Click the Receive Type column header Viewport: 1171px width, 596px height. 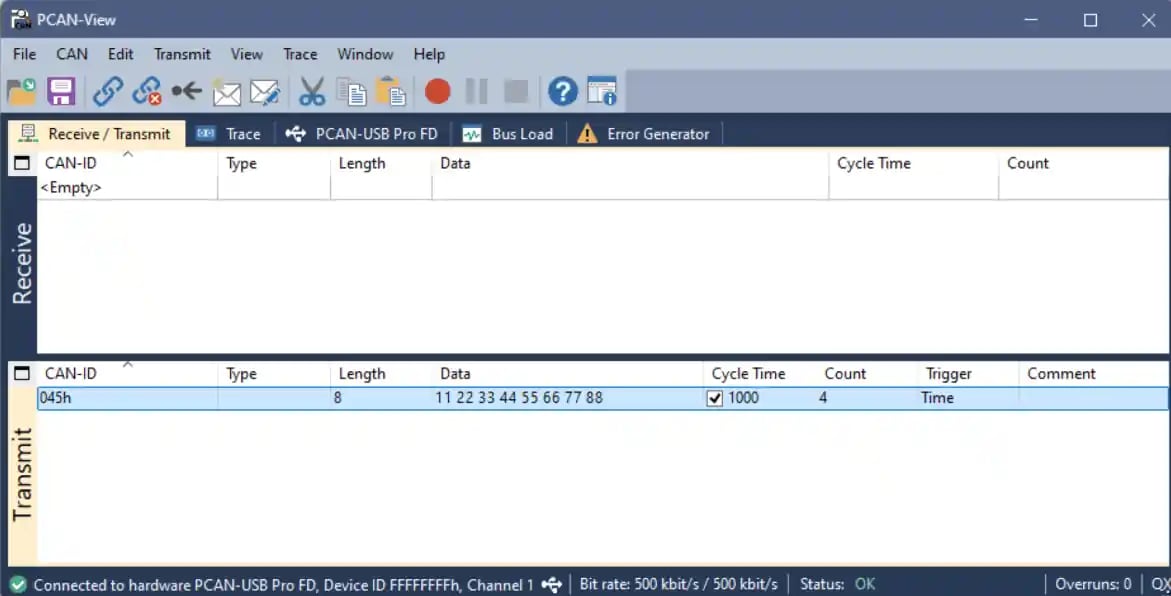(274, 164)
